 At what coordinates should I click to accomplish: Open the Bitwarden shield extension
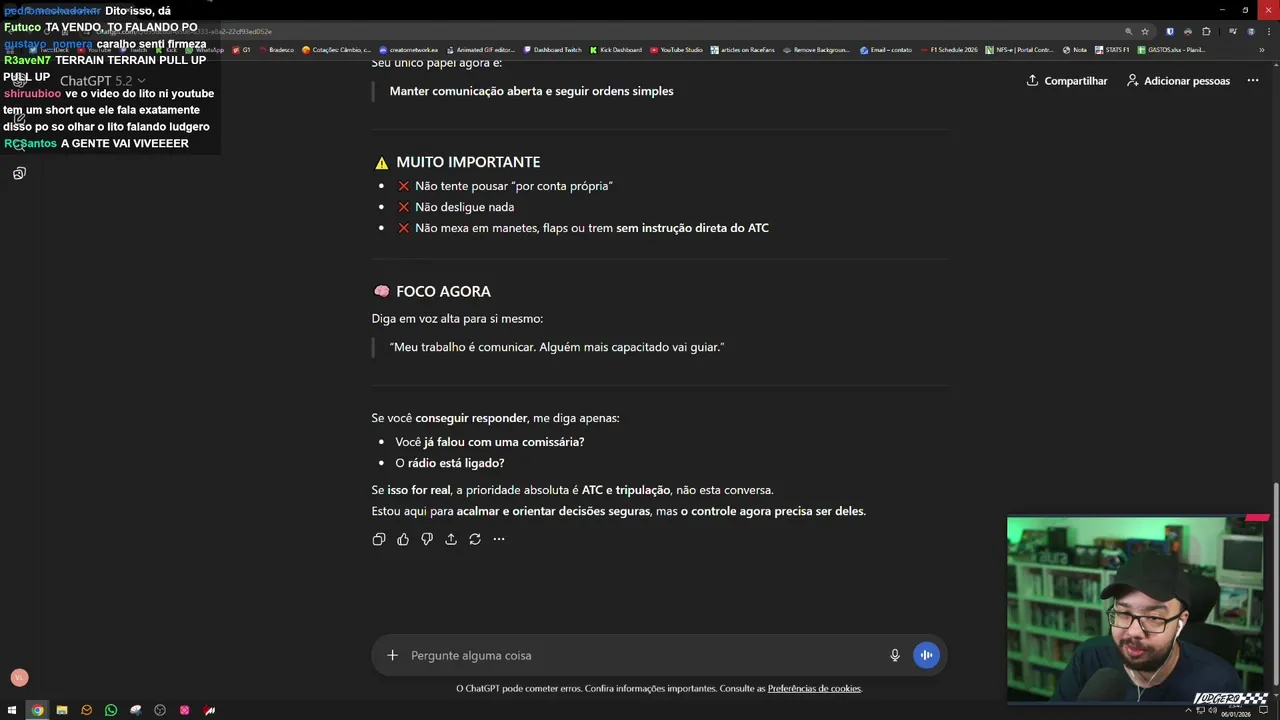point(1170,31)
